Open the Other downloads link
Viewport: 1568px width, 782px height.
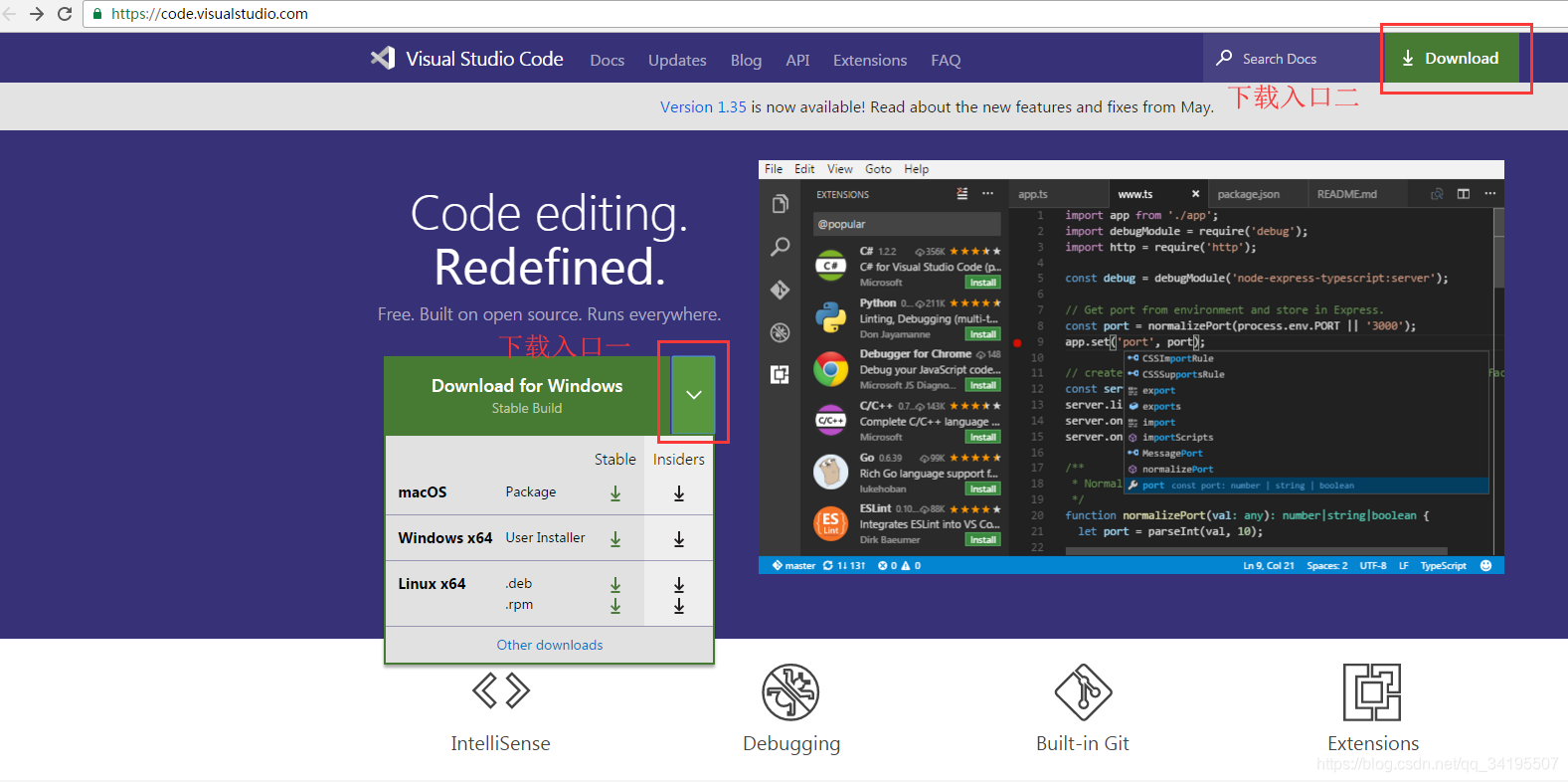coord(550,645)
